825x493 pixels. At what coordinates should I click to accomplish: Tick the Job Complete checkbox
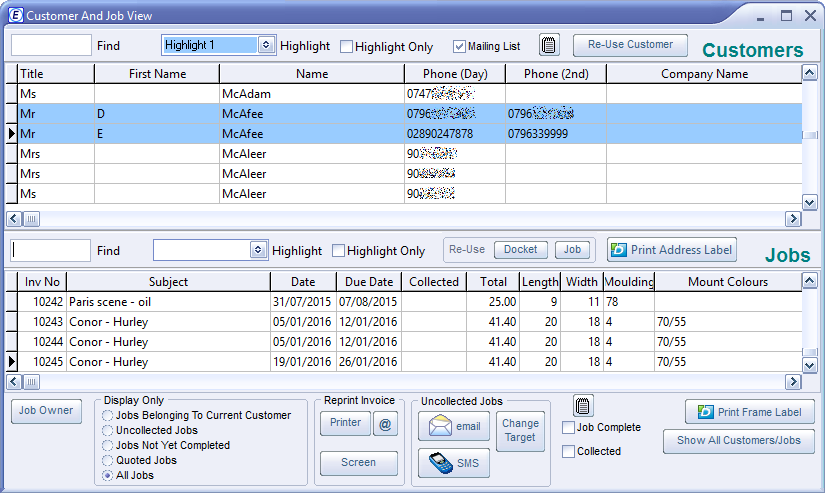pyautogui.click(x=569, y=428)
